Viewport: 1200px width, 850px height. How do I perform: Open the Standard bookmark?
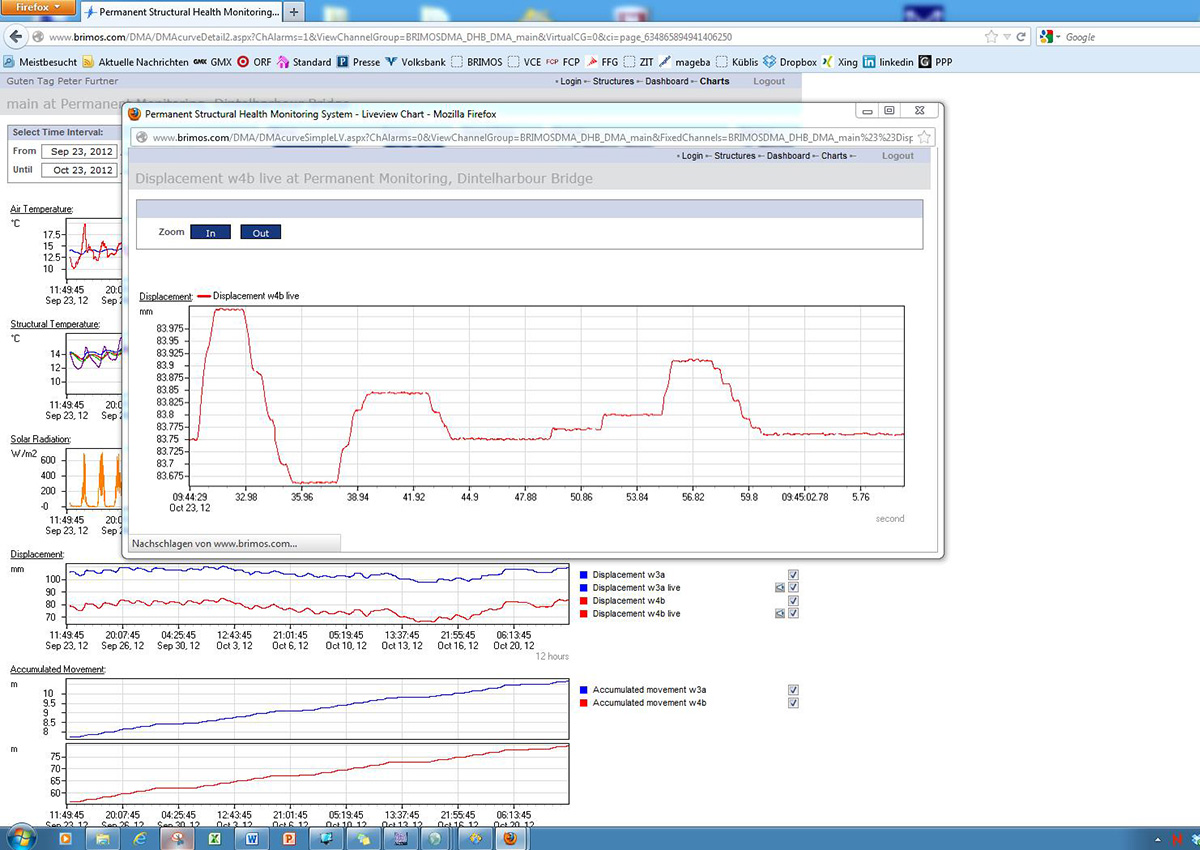(304, 62)
